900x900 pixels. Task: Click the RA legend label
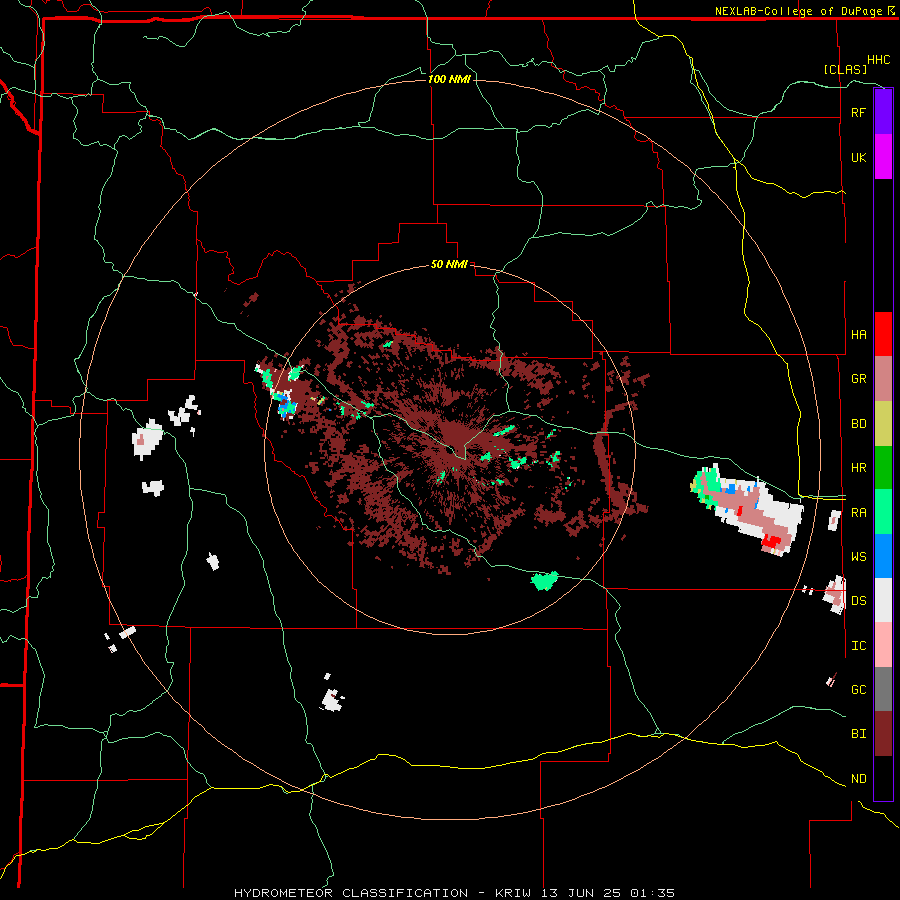click(858, 512)
